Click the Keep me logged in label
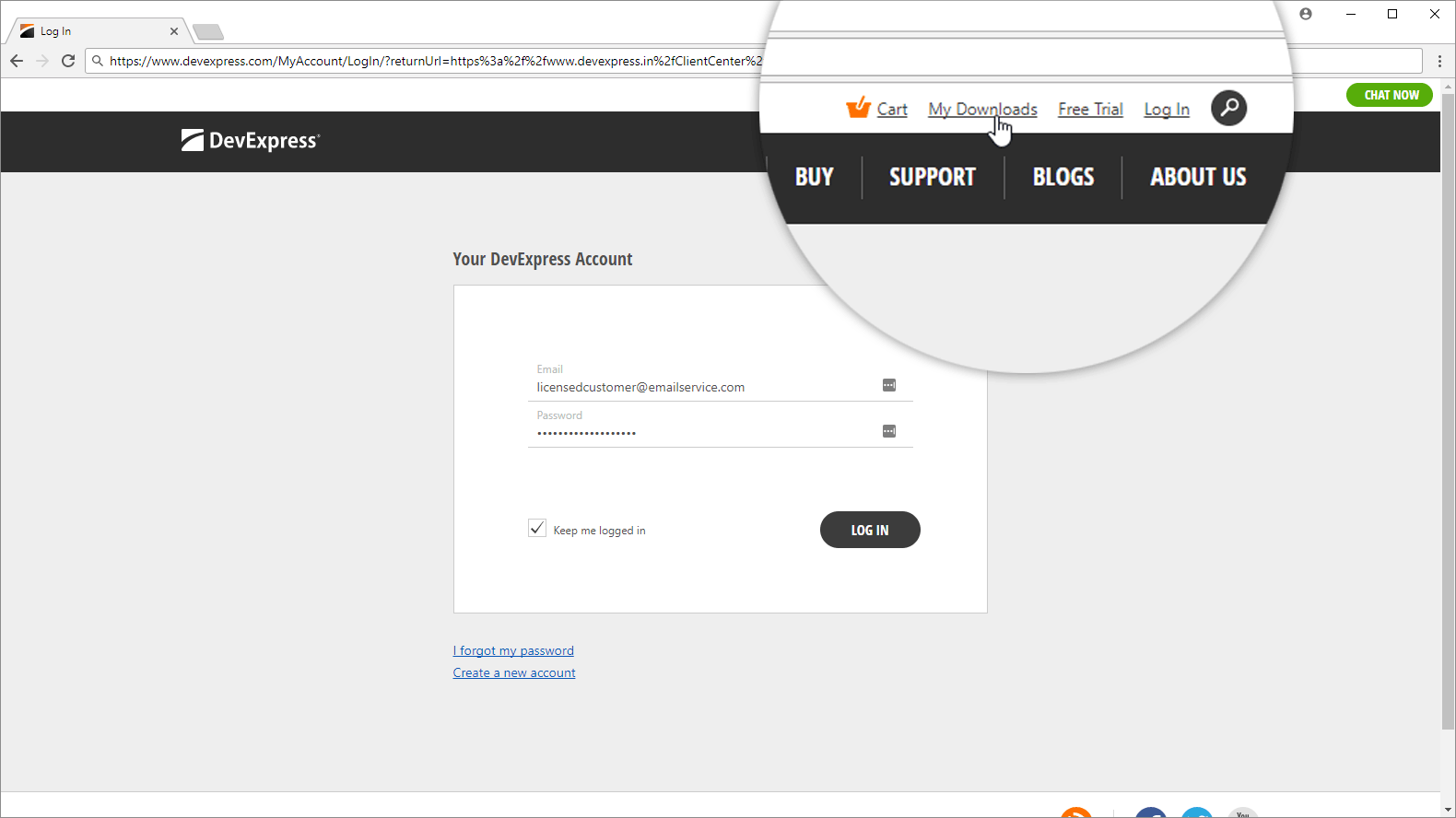The image size is (1456, 818). click(599, 531)
